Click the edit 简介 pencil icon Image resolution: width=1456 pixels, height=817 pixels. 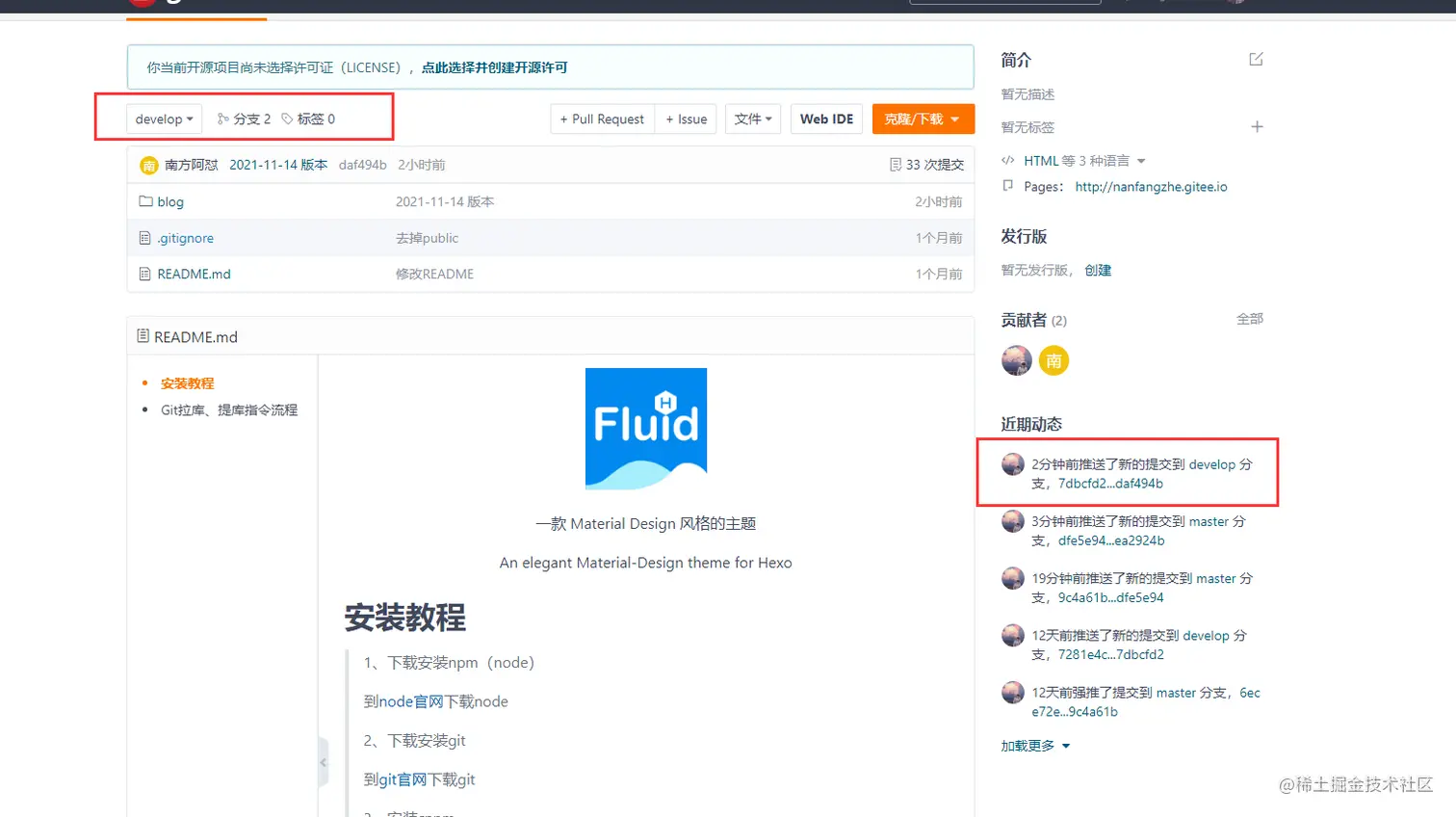pos(1256,60)
